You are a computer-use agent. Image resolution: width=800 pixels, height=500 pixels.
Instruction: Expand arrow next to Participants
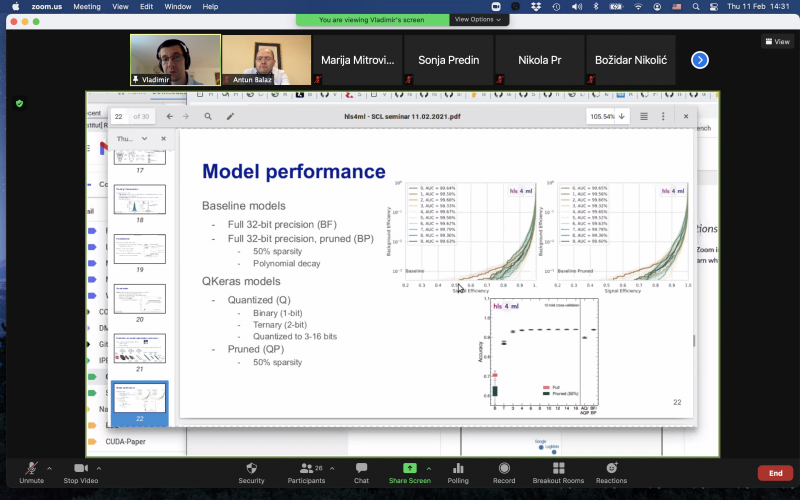point(332,468)
